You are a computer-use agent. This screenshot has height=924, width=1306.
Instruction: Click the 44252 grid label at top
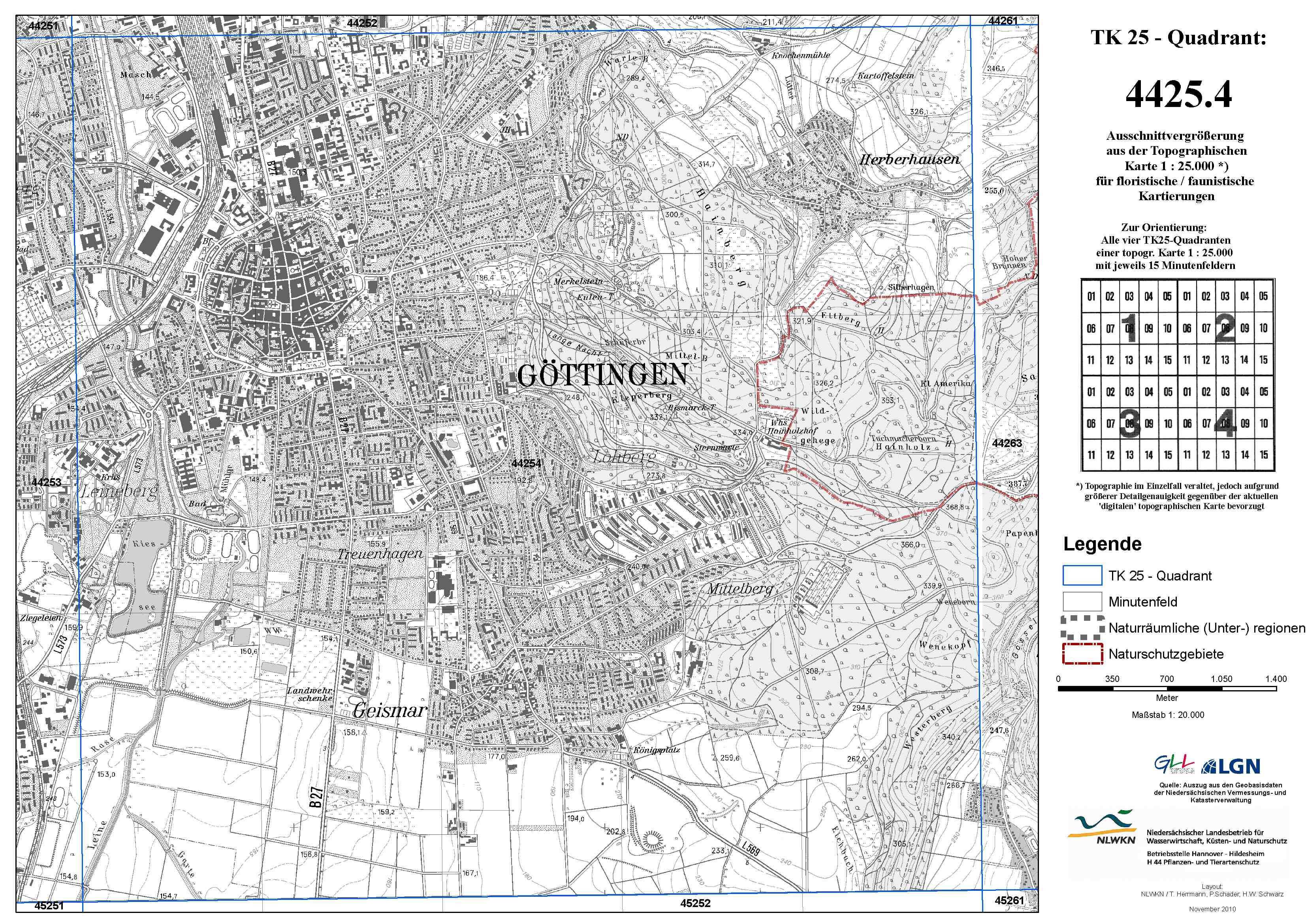point(362,23)
